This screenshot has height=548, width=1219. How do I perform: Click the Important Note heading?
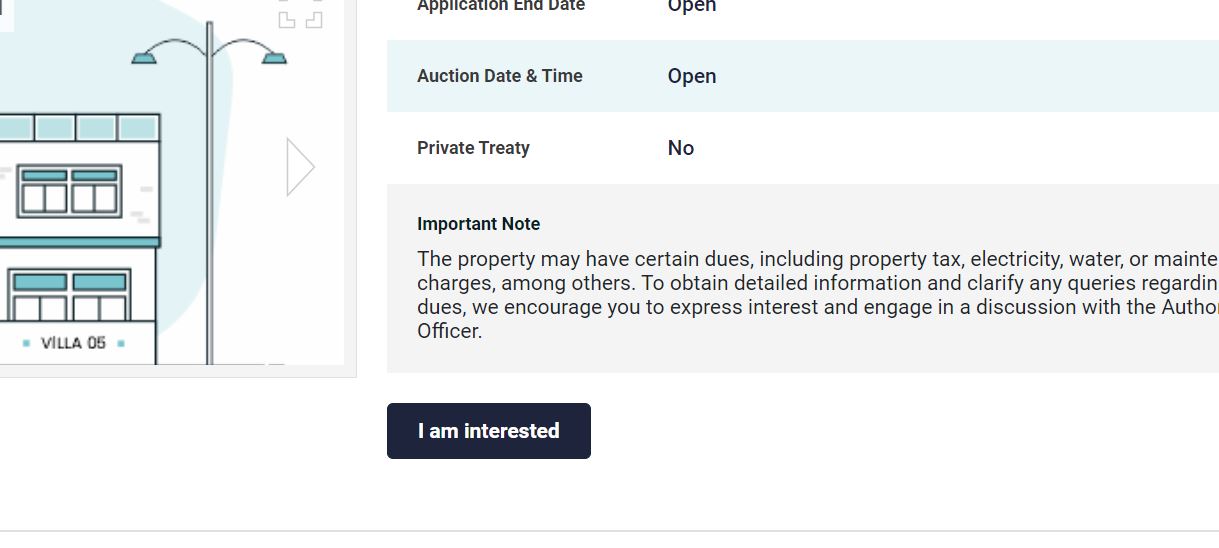tap(478, 224)
